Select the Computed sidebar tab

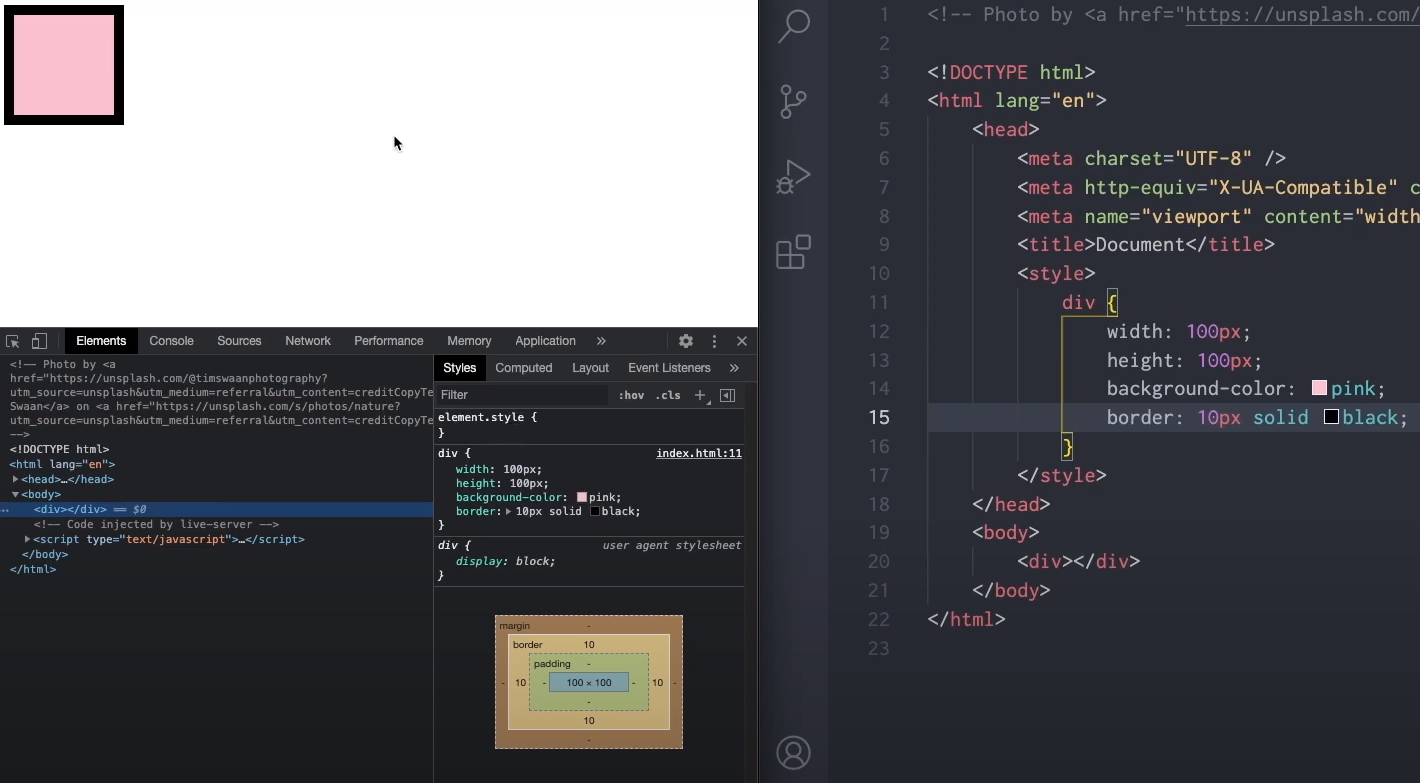coord(524,368)
